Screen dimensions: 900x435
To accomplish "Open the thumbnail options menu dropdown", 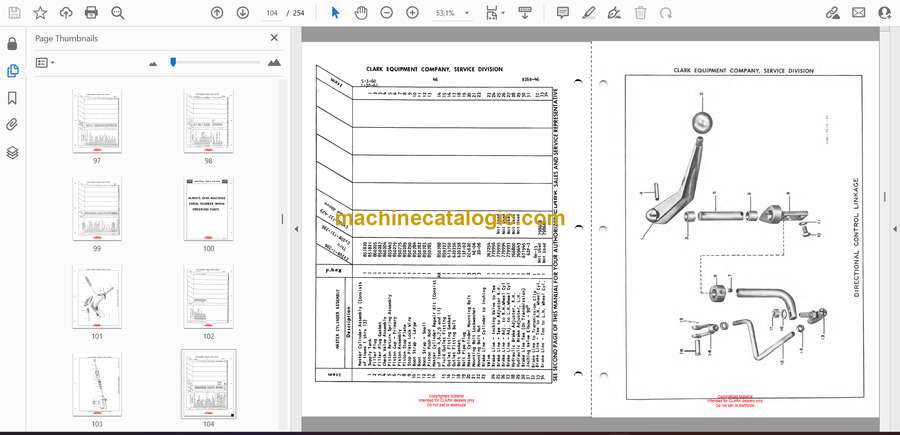I will pos(45,63).
